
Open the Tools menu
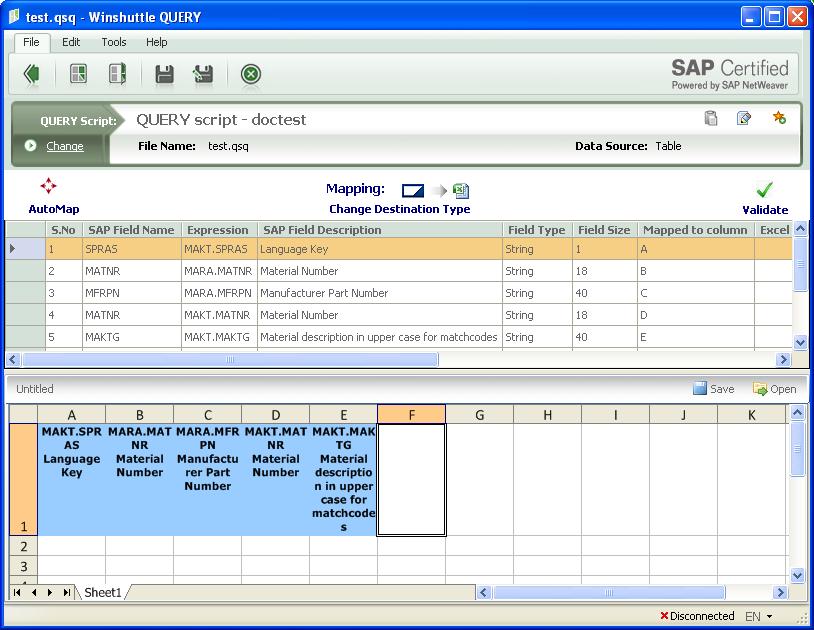click(x=114, y=42)
